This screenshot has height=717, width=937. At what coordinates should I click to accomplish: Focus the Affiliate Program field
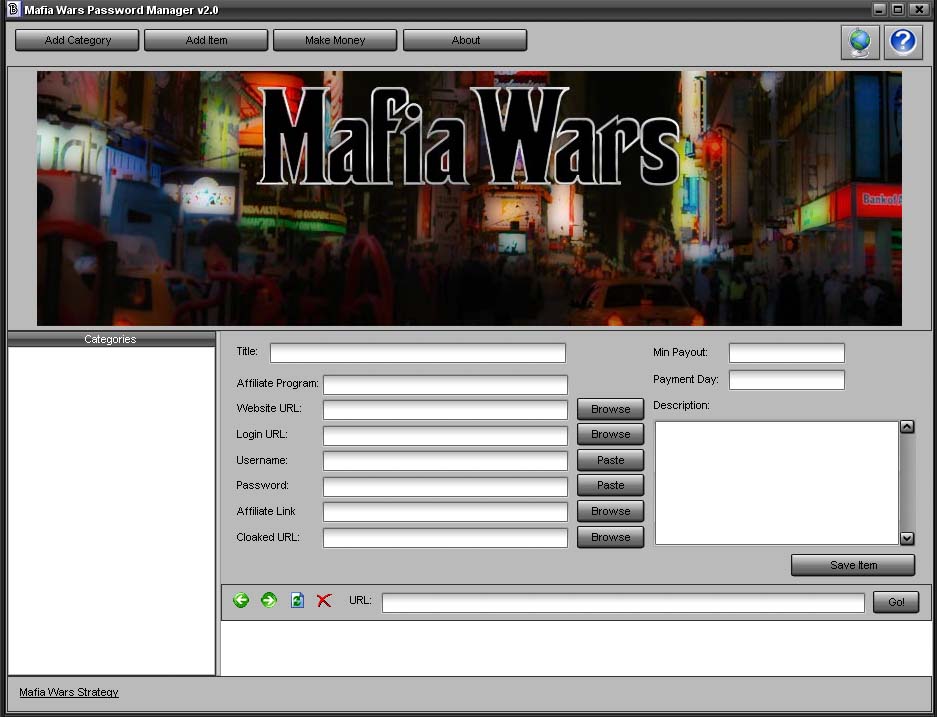(x=445, y=385)
